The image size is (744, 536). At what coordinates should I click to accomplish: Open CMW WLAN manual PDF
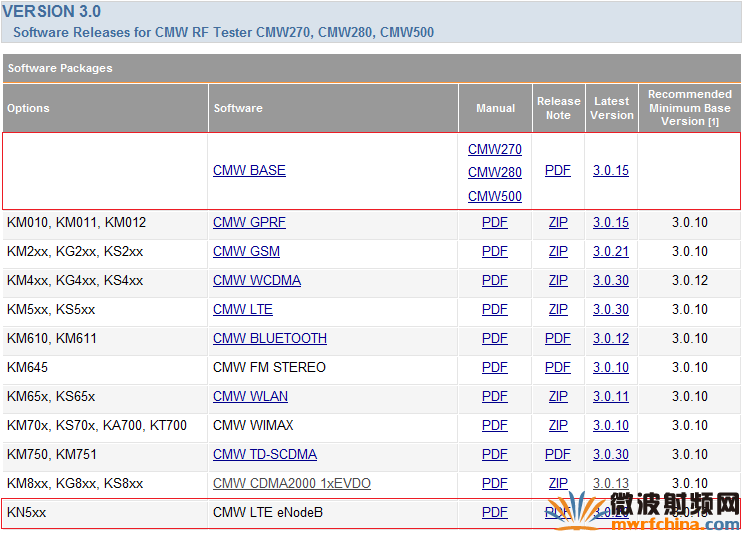click(494, 396)
